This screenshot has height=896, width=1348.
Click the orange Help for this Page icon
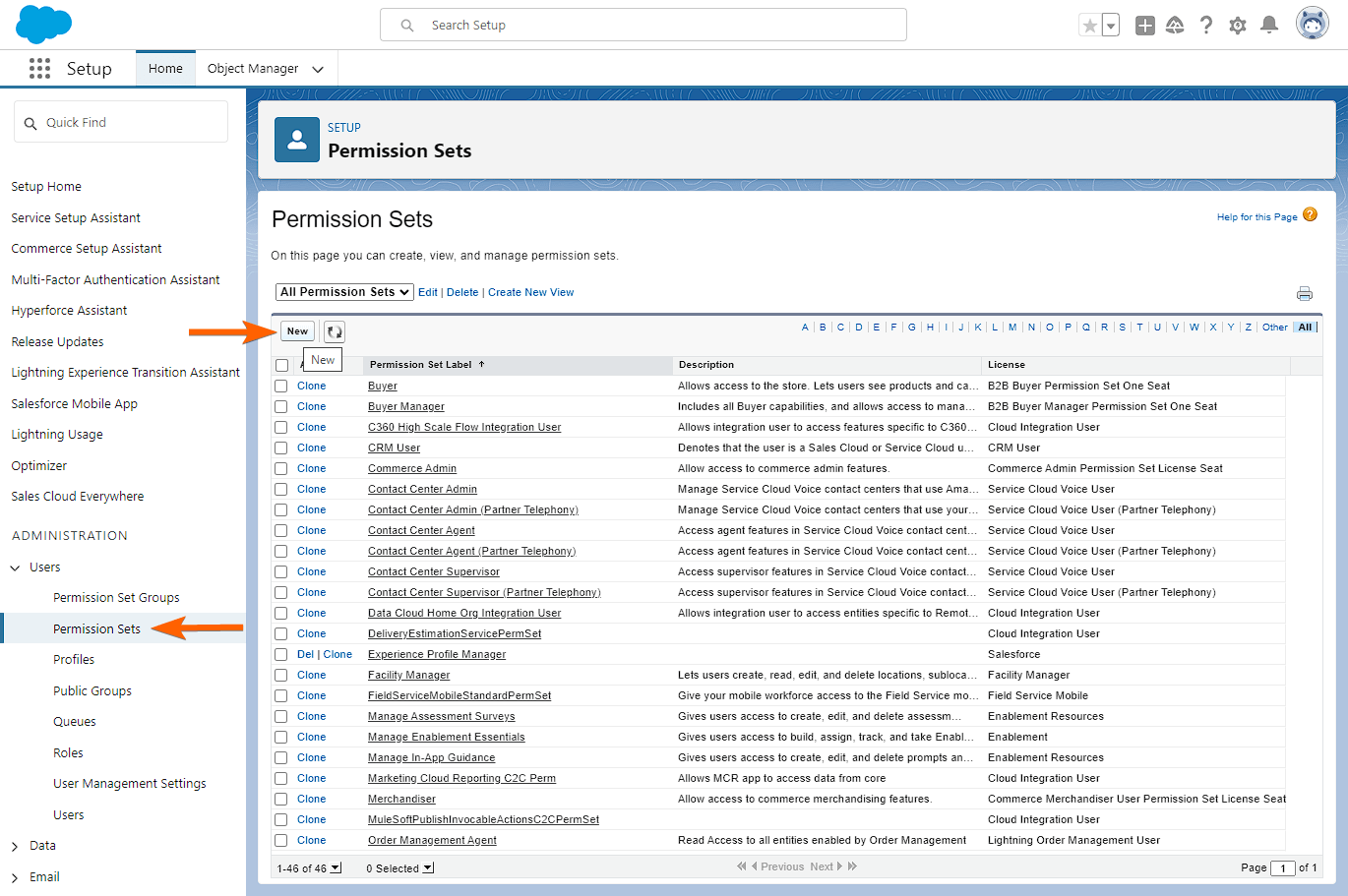(x=1310, y=214)
